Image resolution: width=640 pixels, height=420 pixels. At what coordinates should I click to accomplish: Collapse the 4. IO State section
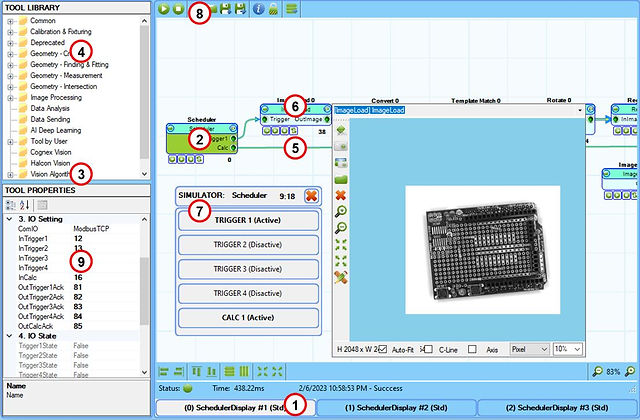coord(9,336)
